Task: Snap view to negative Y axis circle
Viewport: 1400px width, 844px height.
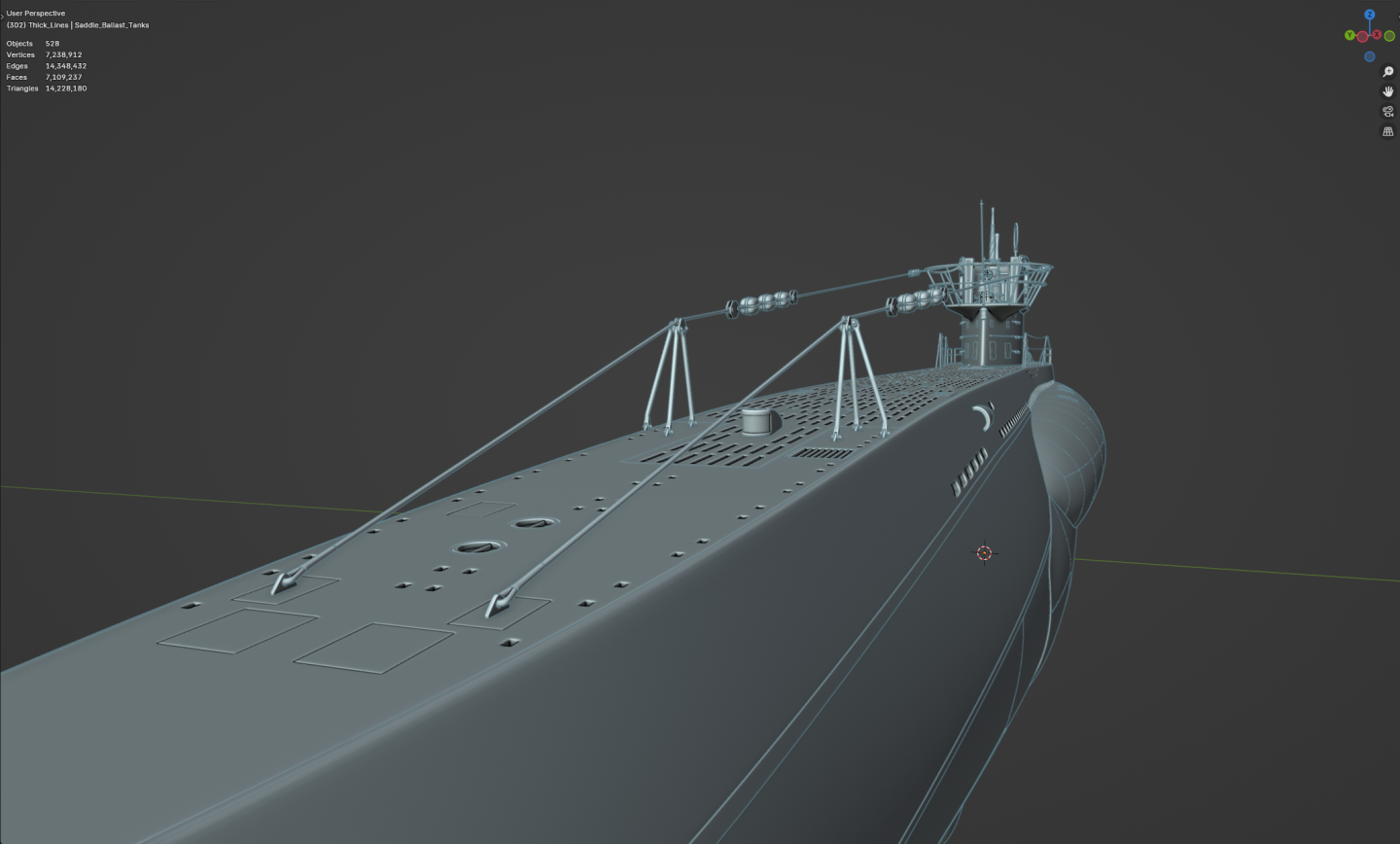Action: point(1389,36)
